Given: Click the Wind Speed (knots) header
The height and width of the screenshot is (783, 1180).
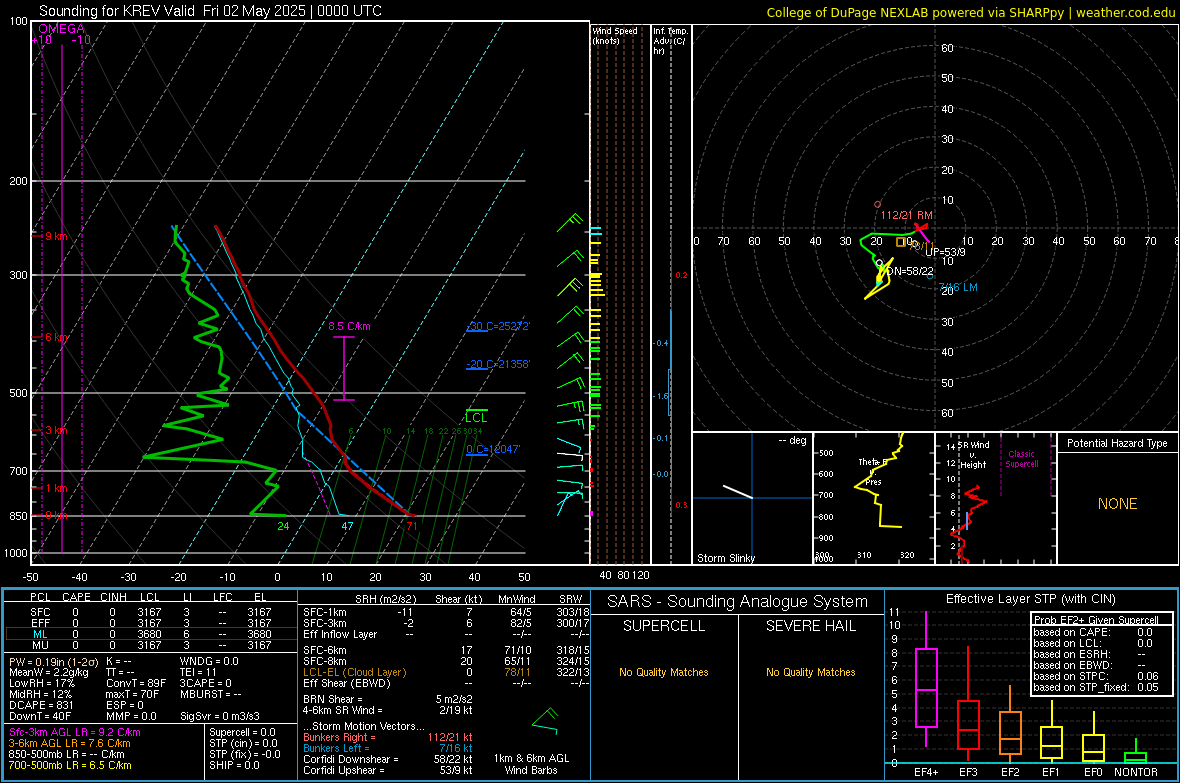Looking at the screenshot, I should click(614, 35).
